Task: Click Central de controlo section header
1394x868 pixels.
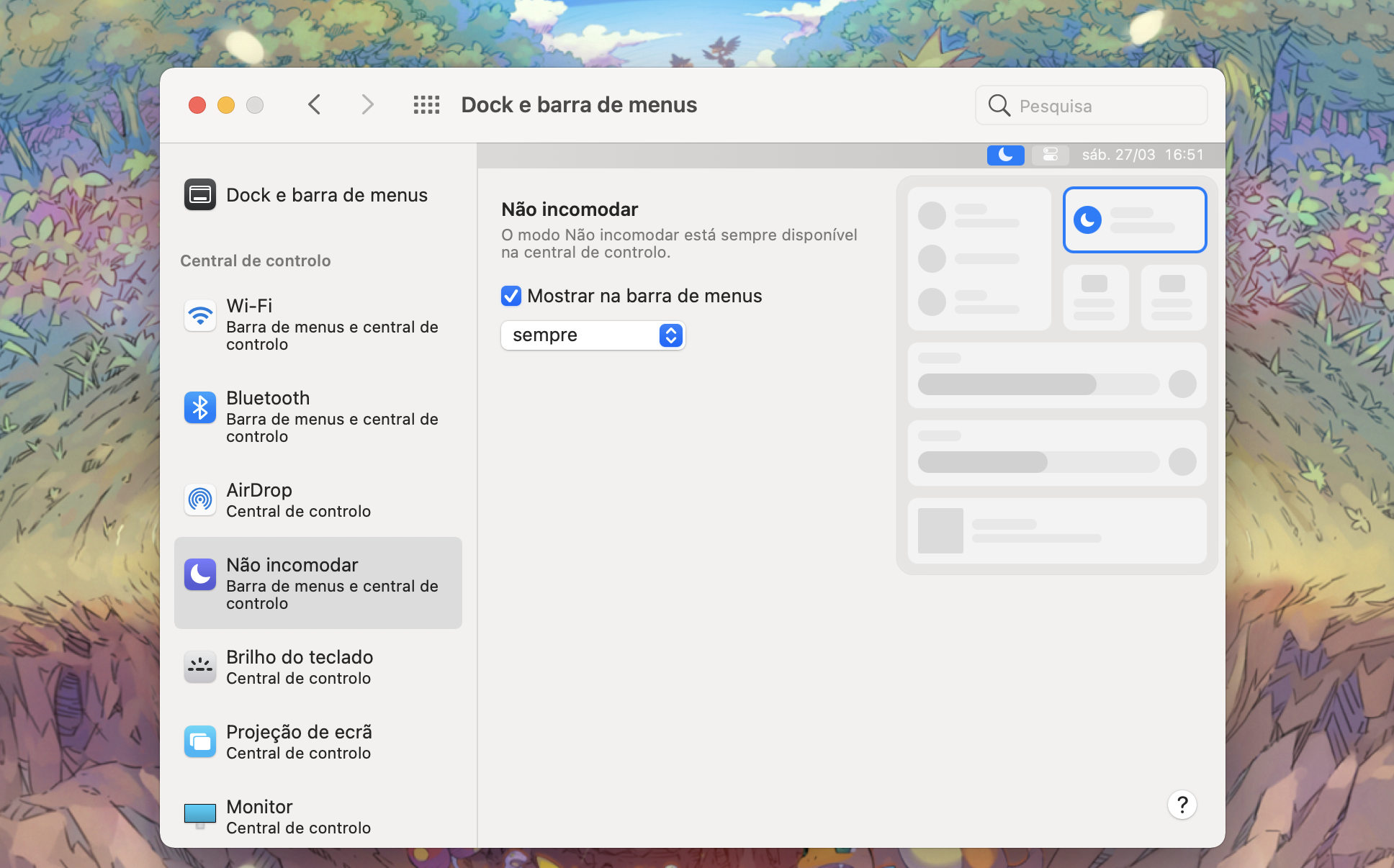Action: click(x=256, y=261)
